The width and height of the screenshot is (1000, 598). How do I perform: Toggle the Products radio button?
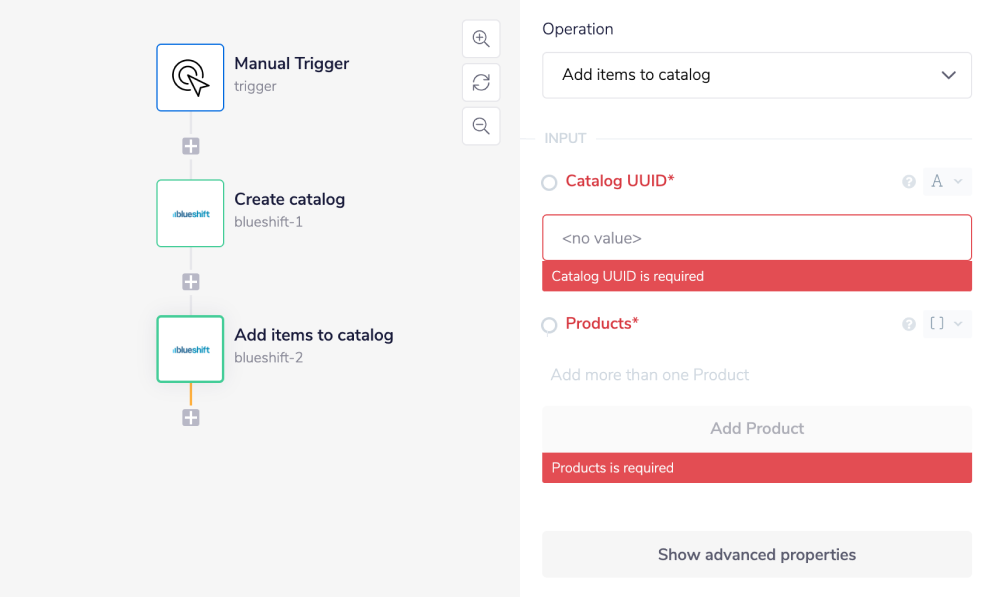click(x=549, y=325)
